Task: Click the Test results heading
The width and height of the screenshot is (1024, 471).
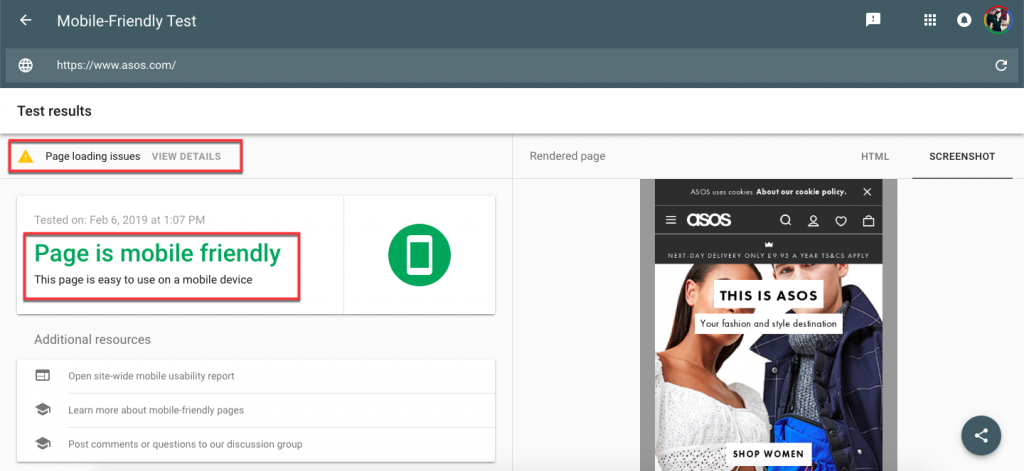Action: (x=54, y=111)
